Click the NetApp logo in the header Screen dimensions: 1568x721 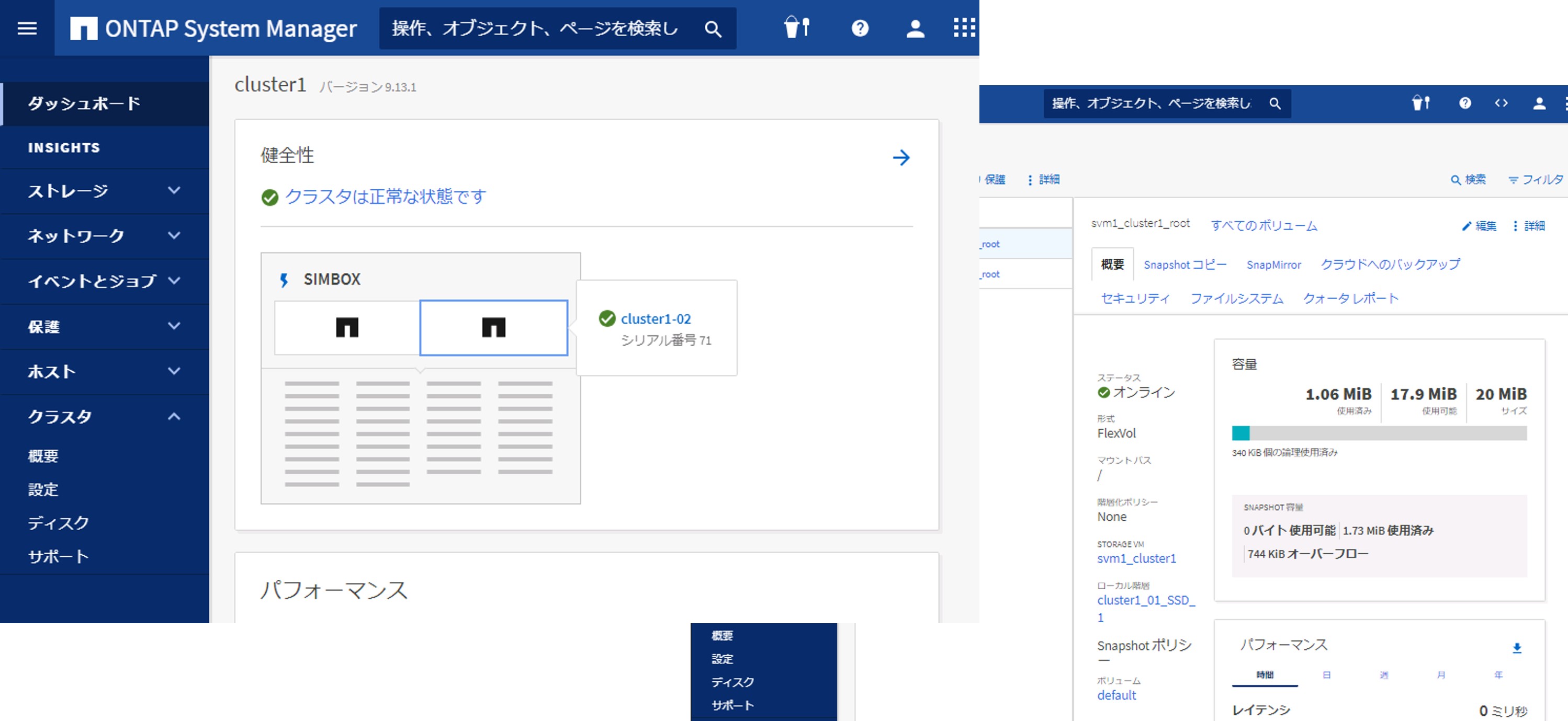pos(83,28)
